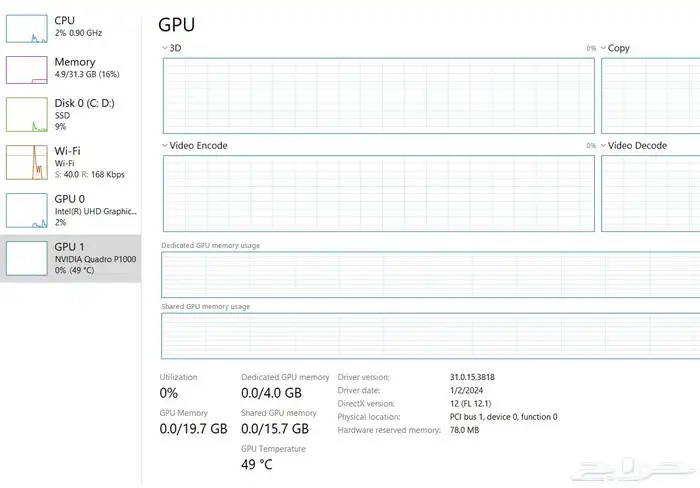Click the GPU 0 graph thumbnail

coord(27,210)
